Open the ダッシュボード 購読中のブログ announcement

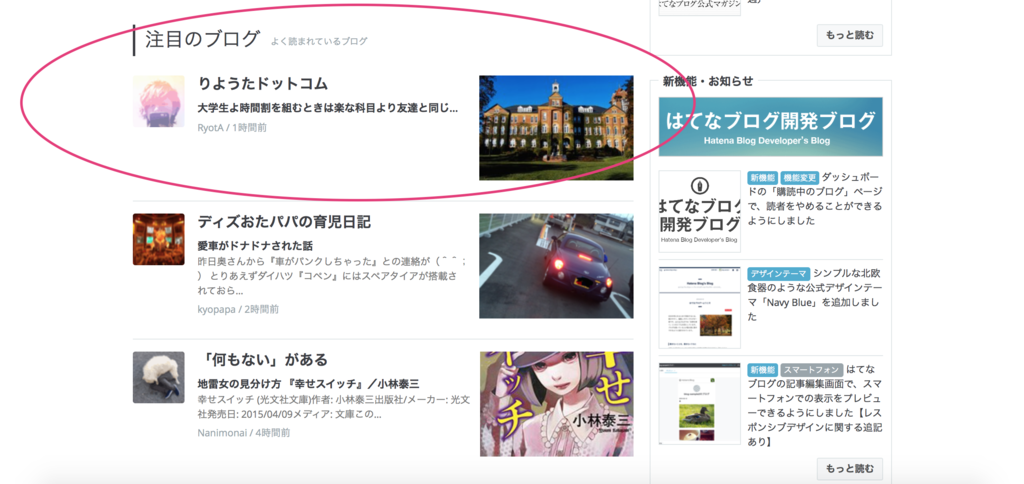pos(815,199)
